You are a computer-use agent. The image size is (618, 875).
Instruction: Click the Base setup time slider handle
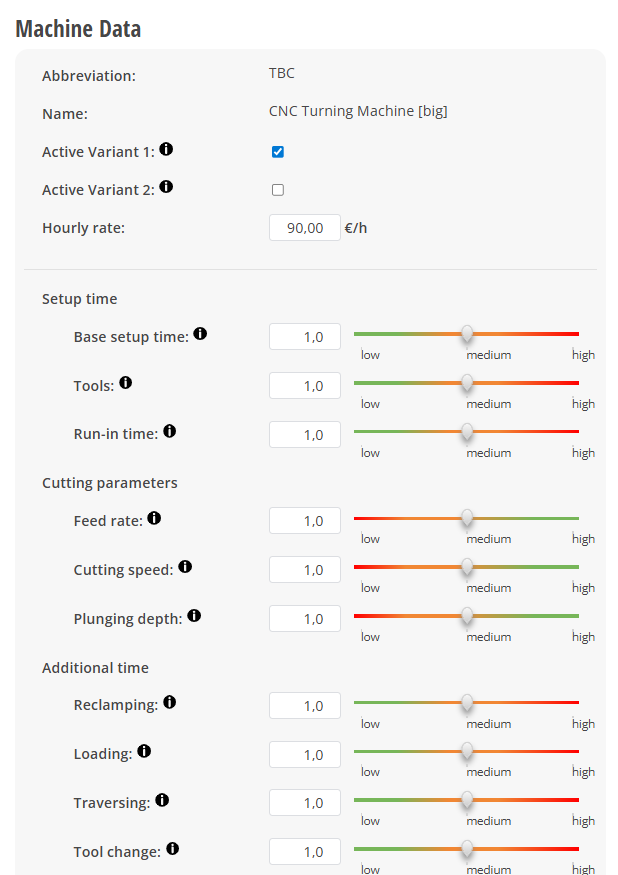click(x=467, y=334)
